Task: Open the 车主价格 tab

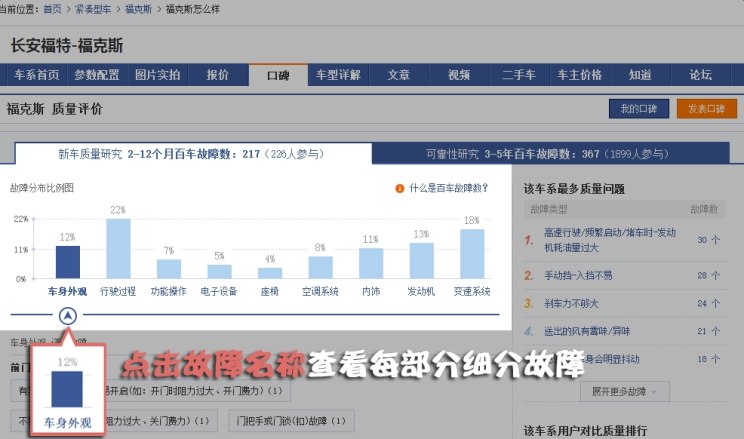Action: [580, 75]
